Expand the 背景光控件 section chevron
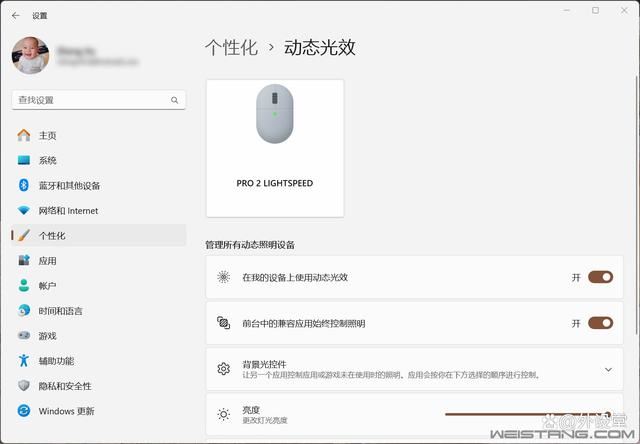 coord(608,369)
